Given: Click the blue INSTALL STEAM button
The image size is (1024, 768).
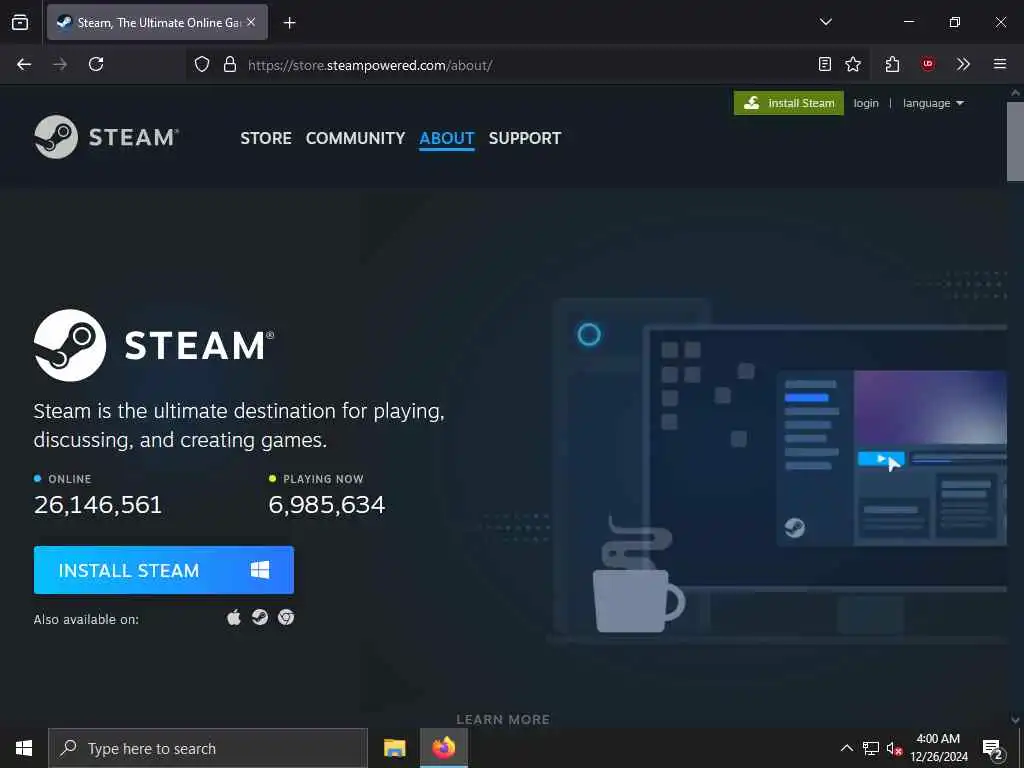Looking at the screenshot, I should pyautogui.click(x=164, y=570).
